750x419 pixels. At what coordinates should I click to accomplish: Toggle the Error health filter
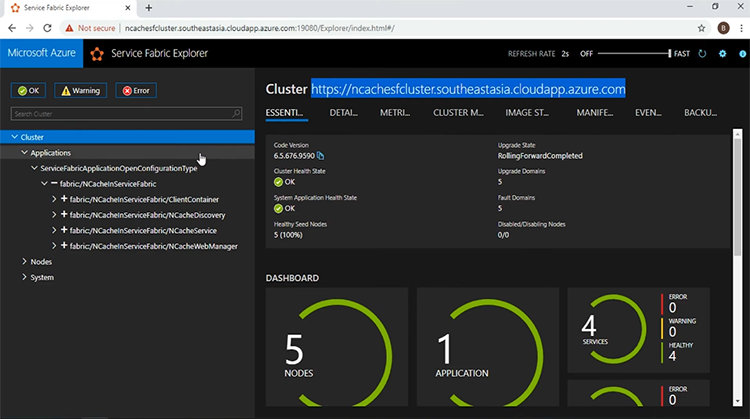(x=136, y=90)
